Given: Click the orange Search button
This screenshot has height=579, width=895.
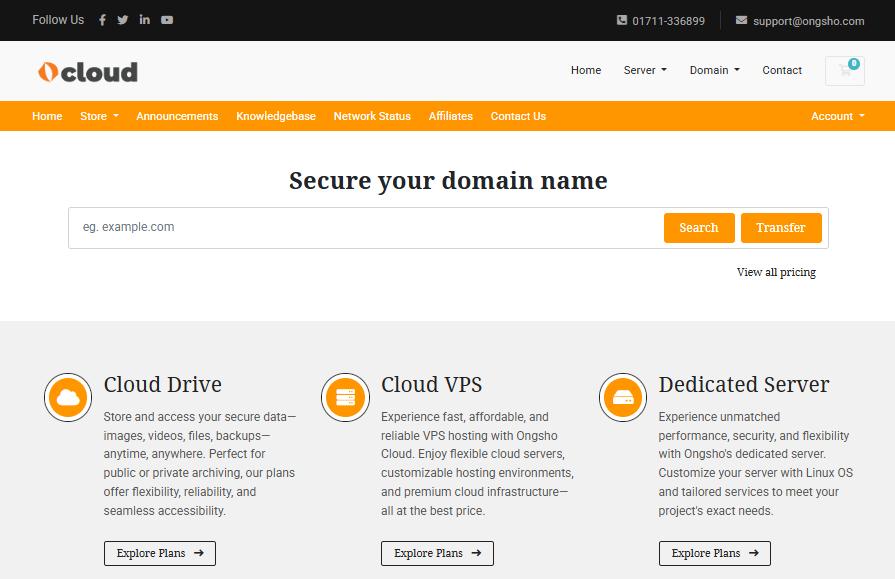Looking at the screenshot, I should coord(699,228).
